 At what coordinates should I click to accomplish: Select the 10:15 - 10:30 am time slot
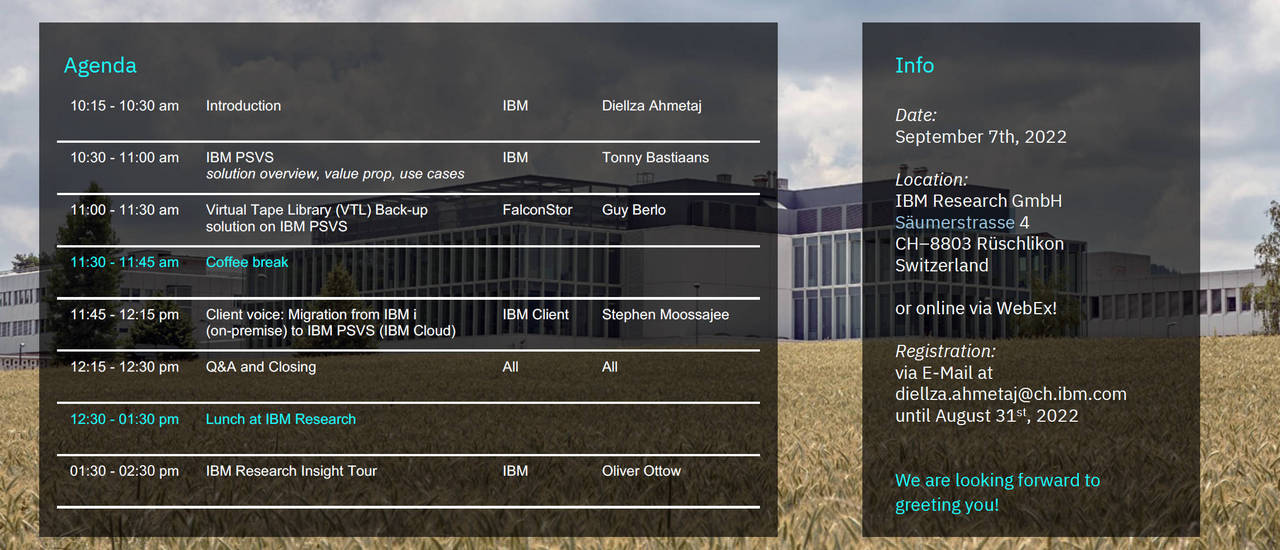124,105
